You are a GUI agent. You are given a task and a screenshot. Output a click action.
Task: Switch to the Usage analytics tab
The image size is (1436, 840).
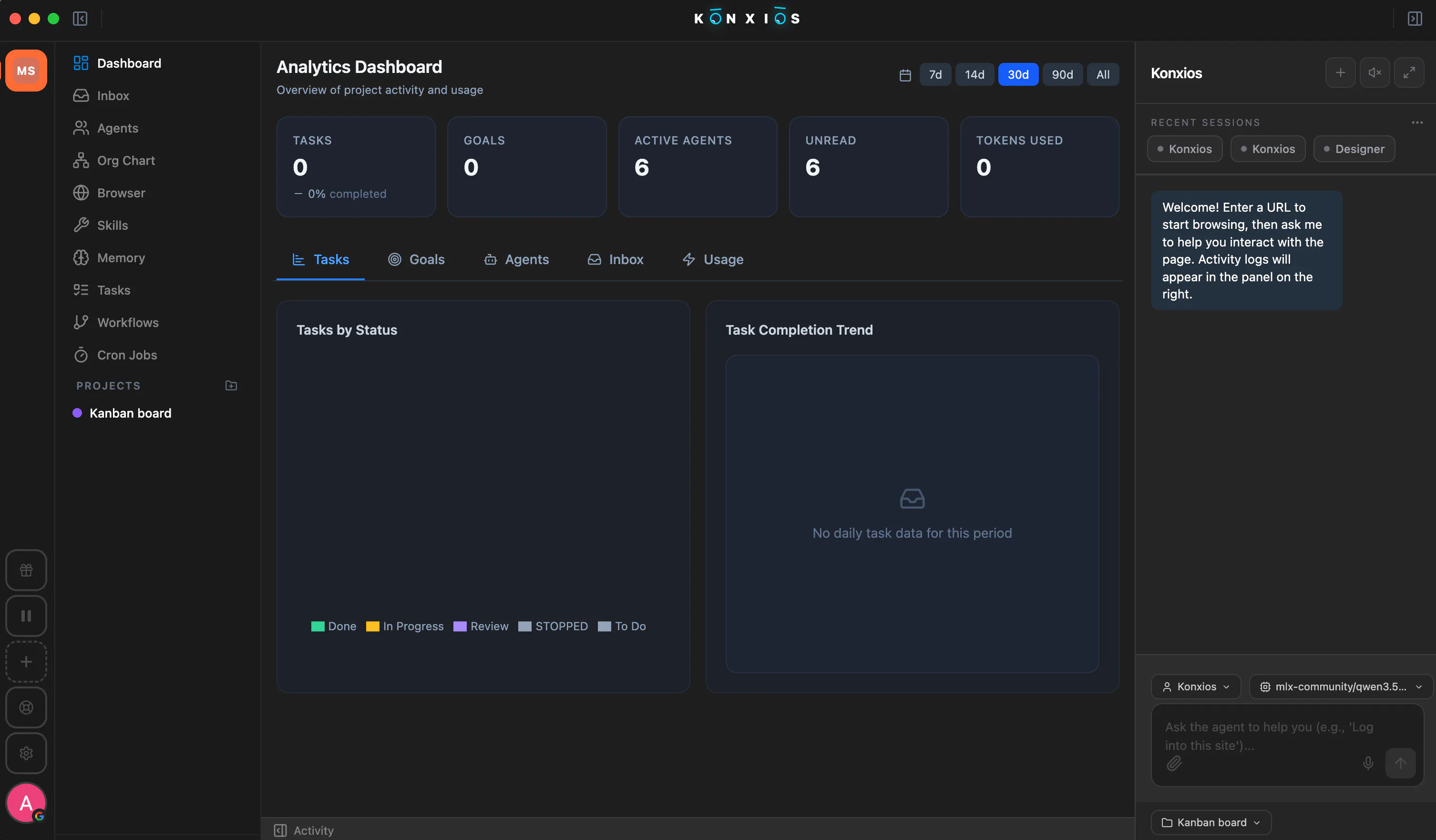pyautogui.click(x=713, y=259)
